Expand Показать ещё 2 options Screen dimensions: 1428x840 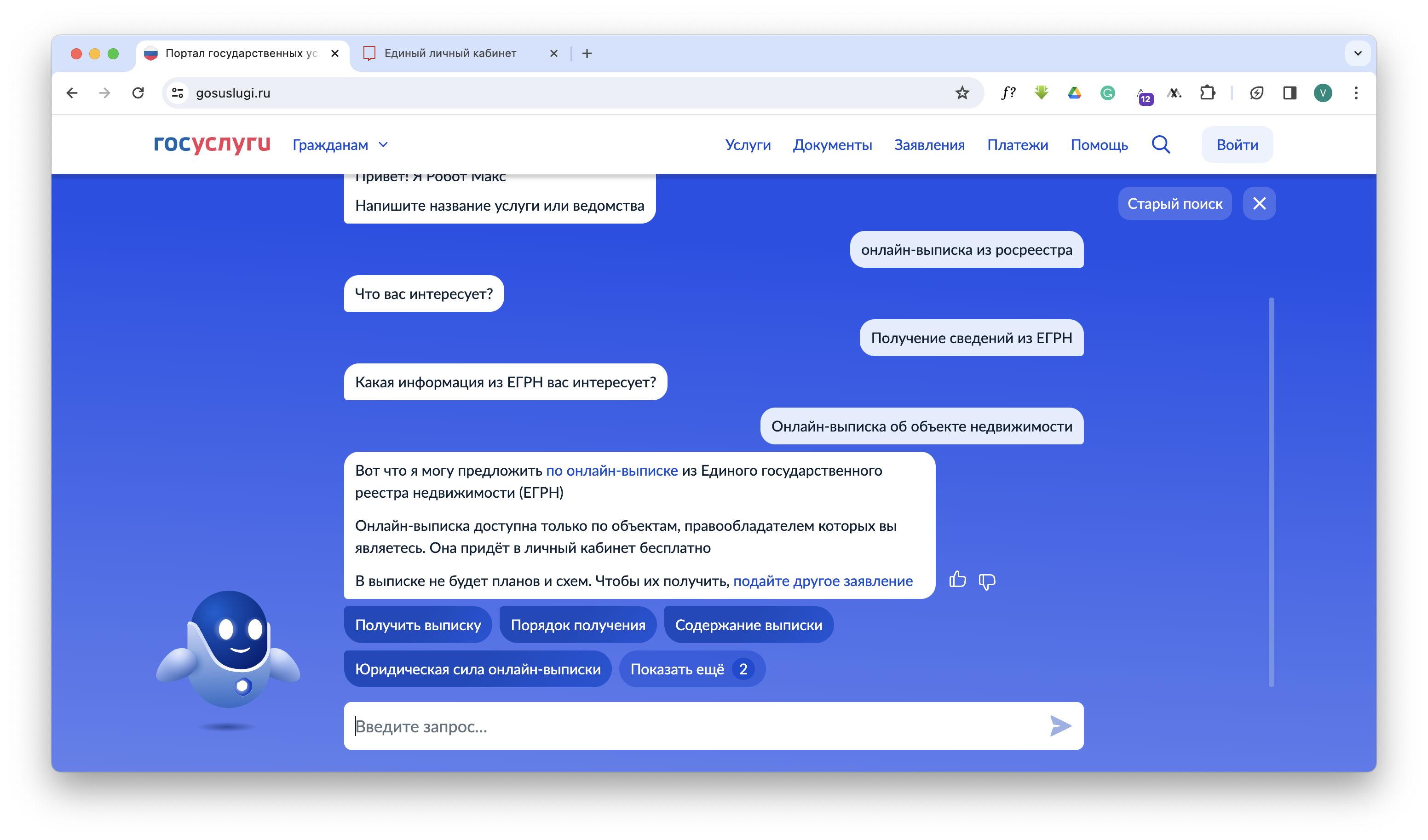[692, 669]
